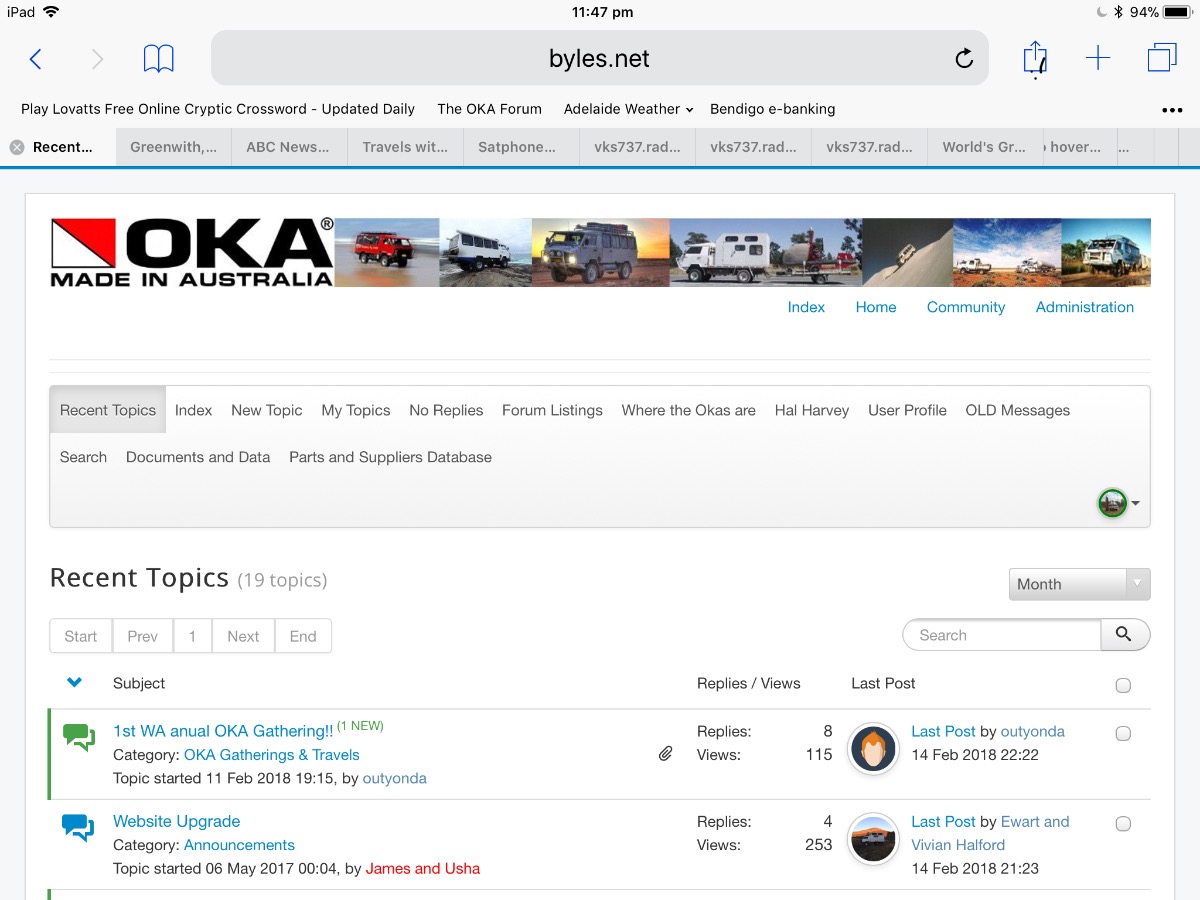1200x900 pixels.
Task: Open Lovatts Cryptic Crossword bookmark
Action: [218, 109]
